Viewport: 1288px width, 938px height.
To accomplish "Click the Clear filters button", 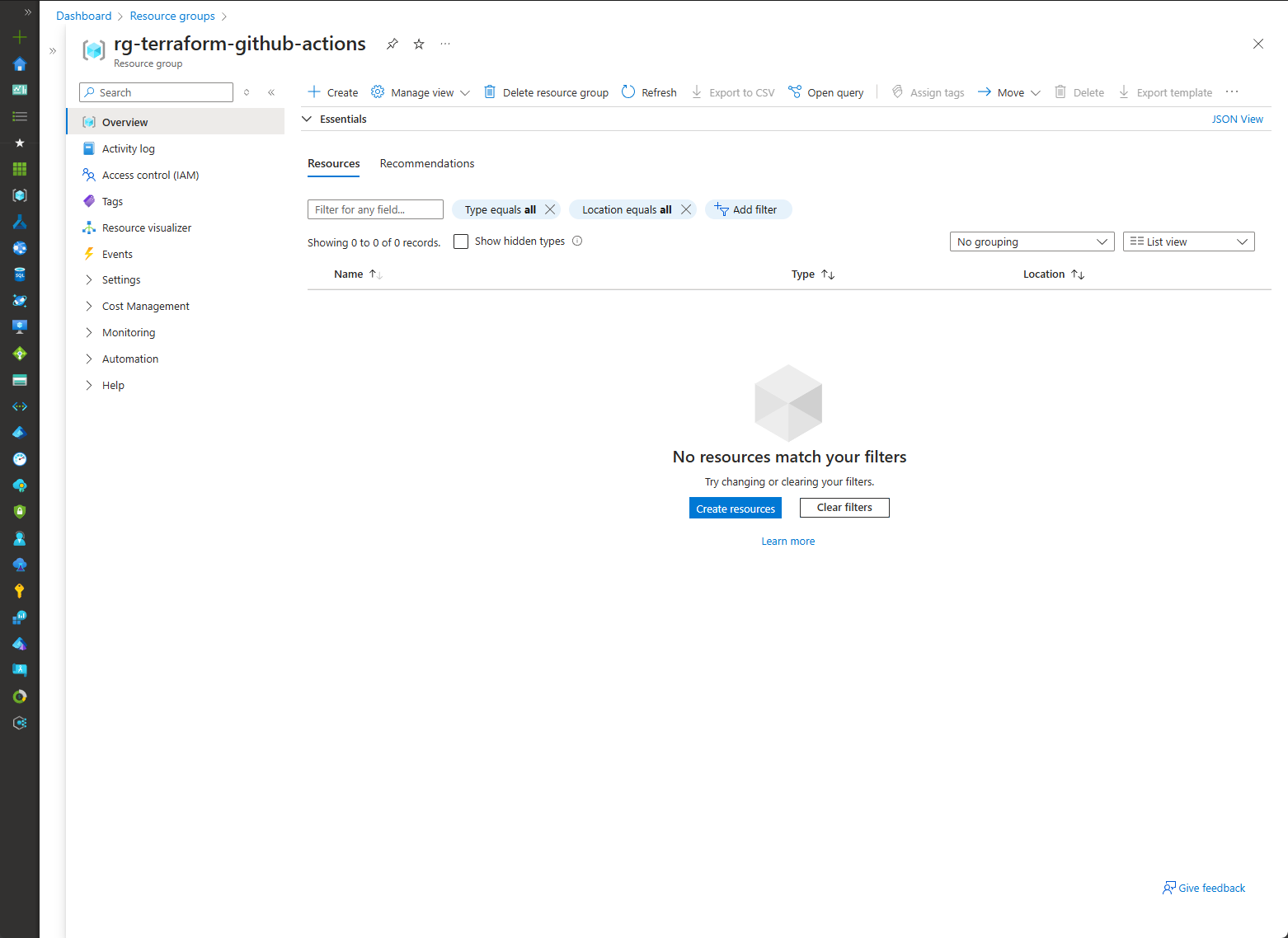I will [x=844, y=508].
